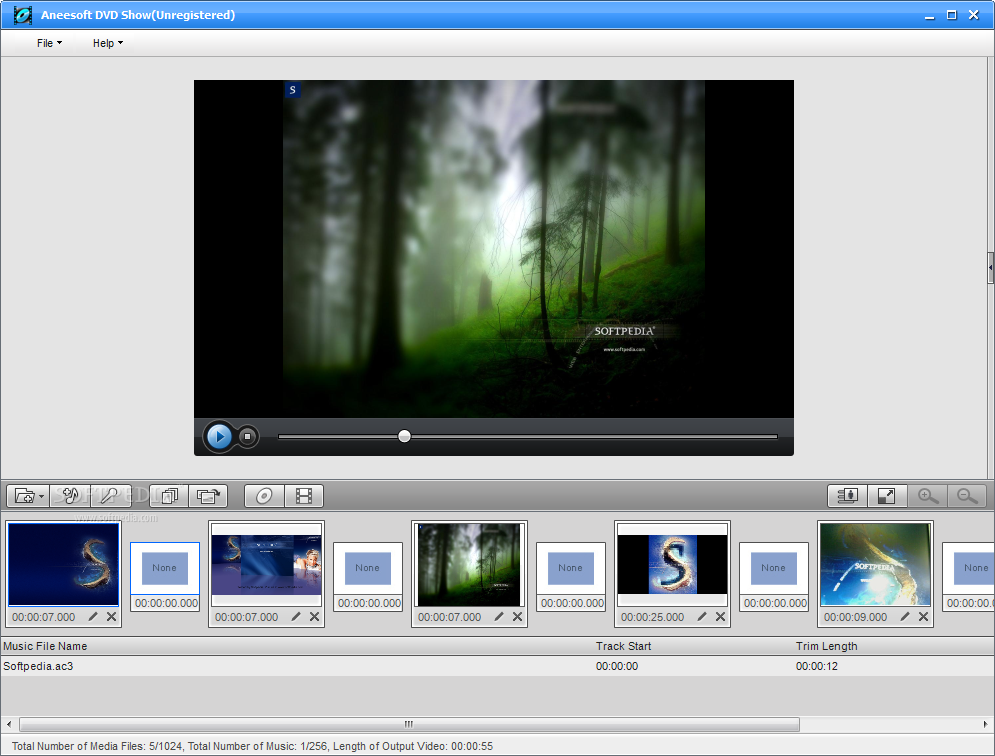Stop the preview playback

pos(248,437)
